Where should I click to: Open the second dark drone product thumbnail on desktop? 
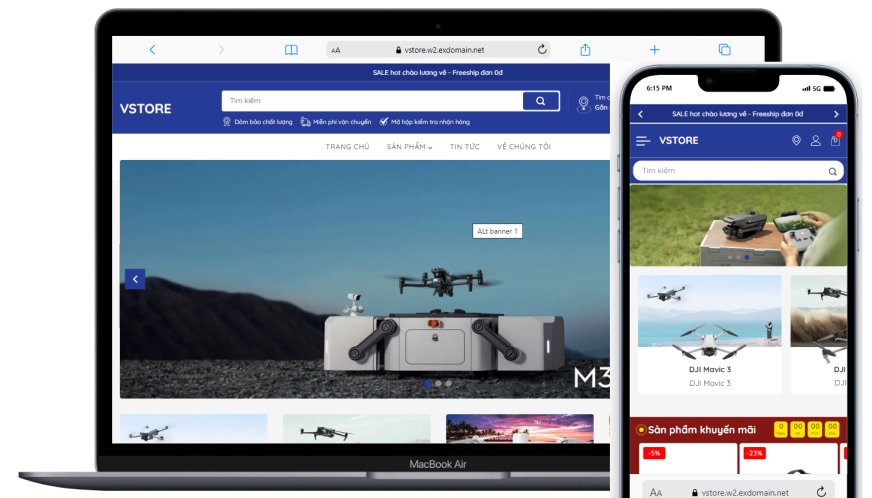point(356,428)
